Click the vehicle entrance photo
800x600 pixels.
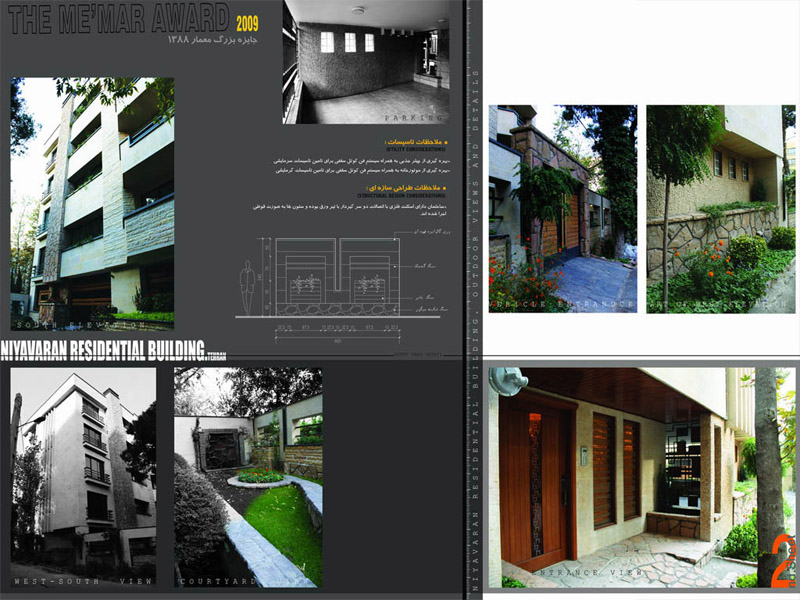pyautogui.click(x=563, y=209)
